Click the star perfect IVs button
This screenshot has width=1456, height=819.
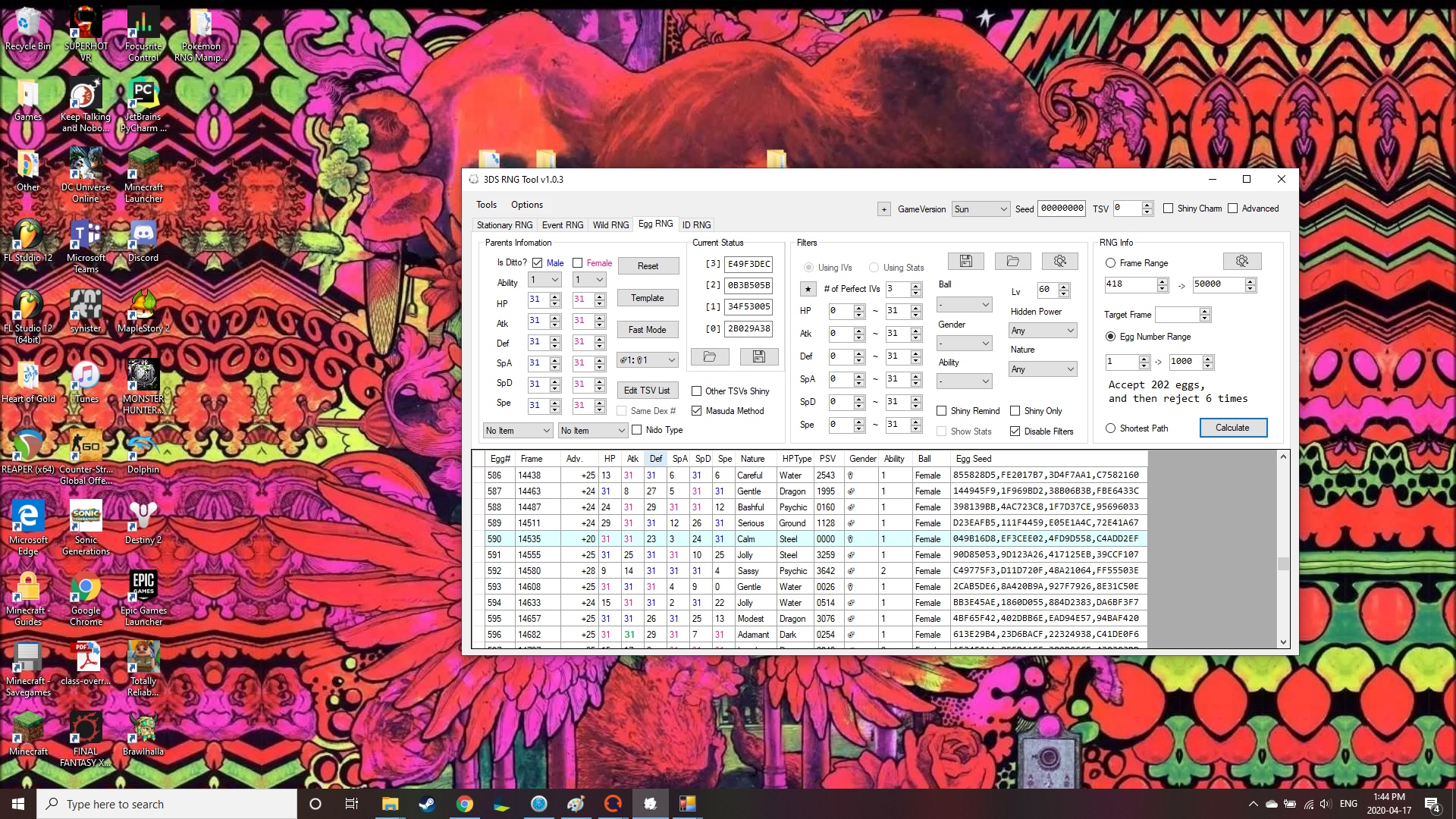pyautogui.click(x=808, y=289)
